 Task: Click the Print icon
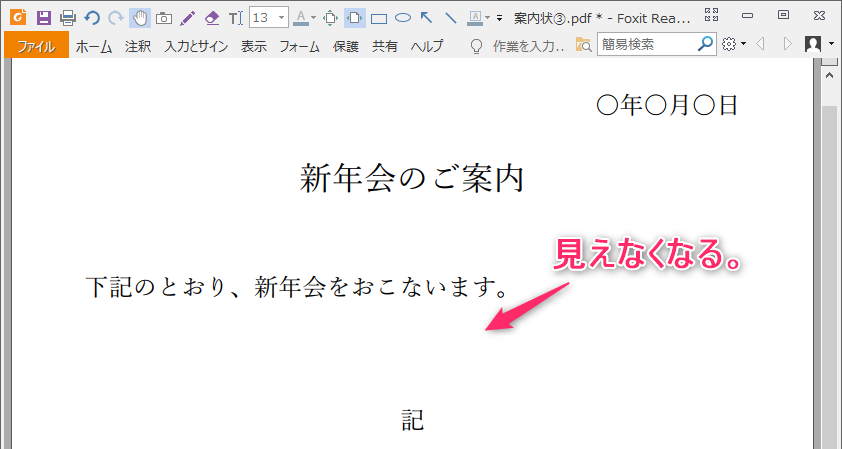pyautogui.click(x=67, y=18)
